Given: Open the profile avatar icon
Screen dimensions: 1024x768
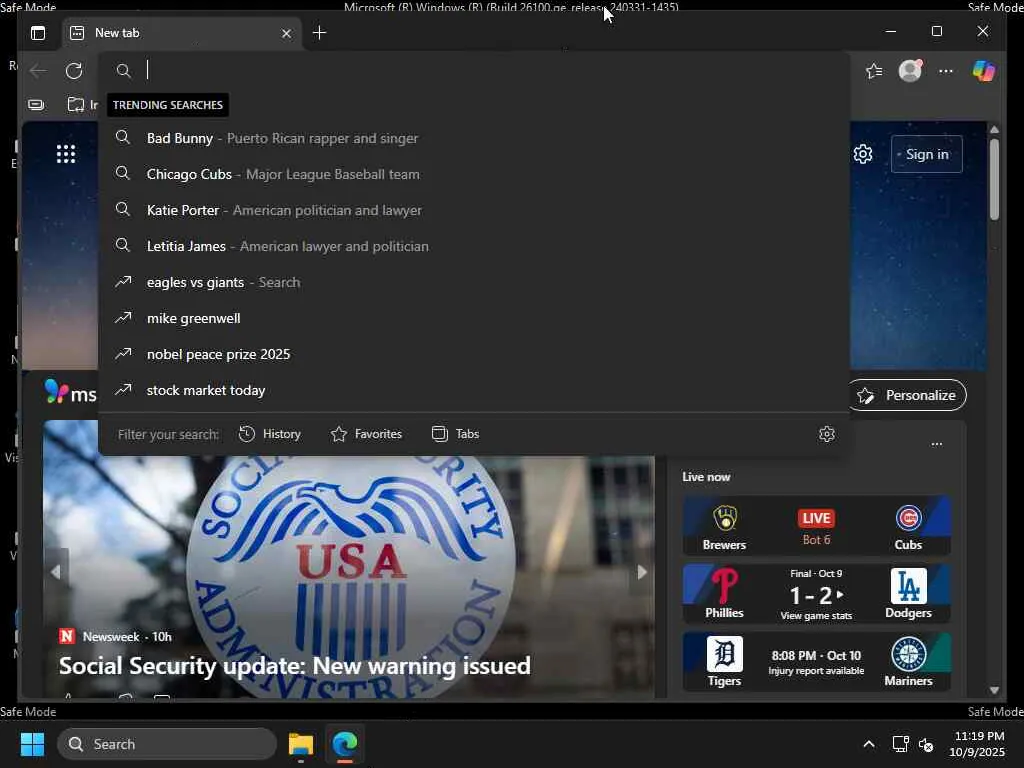Looking at the screenshot, I should pos(910,70).
